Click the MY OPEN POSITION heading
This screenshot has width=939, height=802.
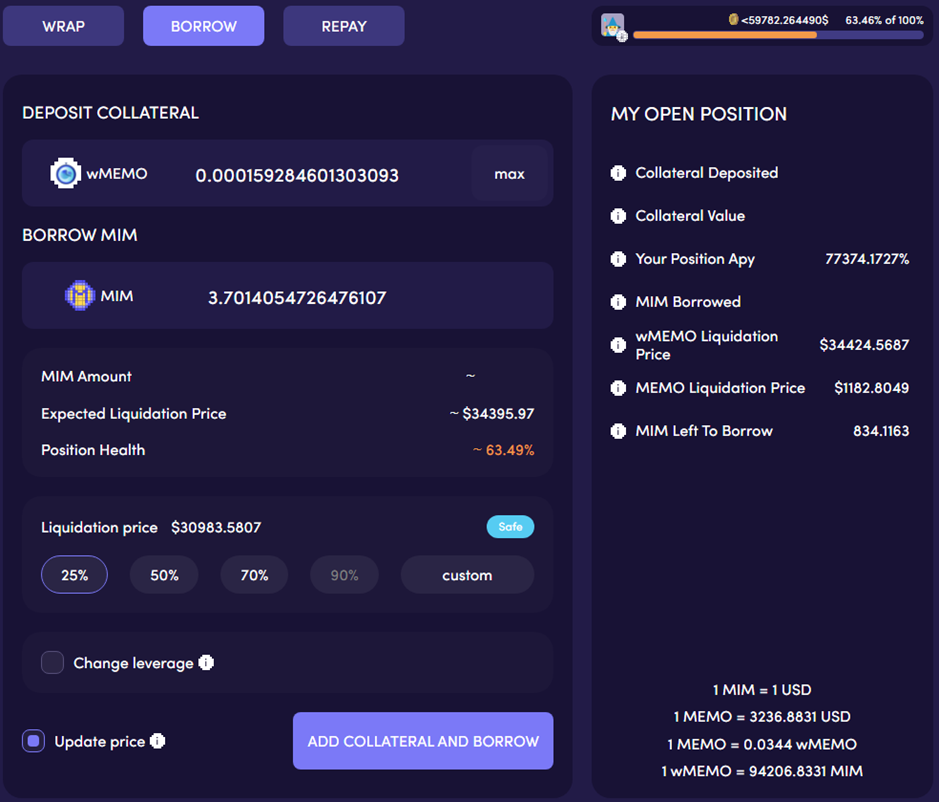point(699,114)
